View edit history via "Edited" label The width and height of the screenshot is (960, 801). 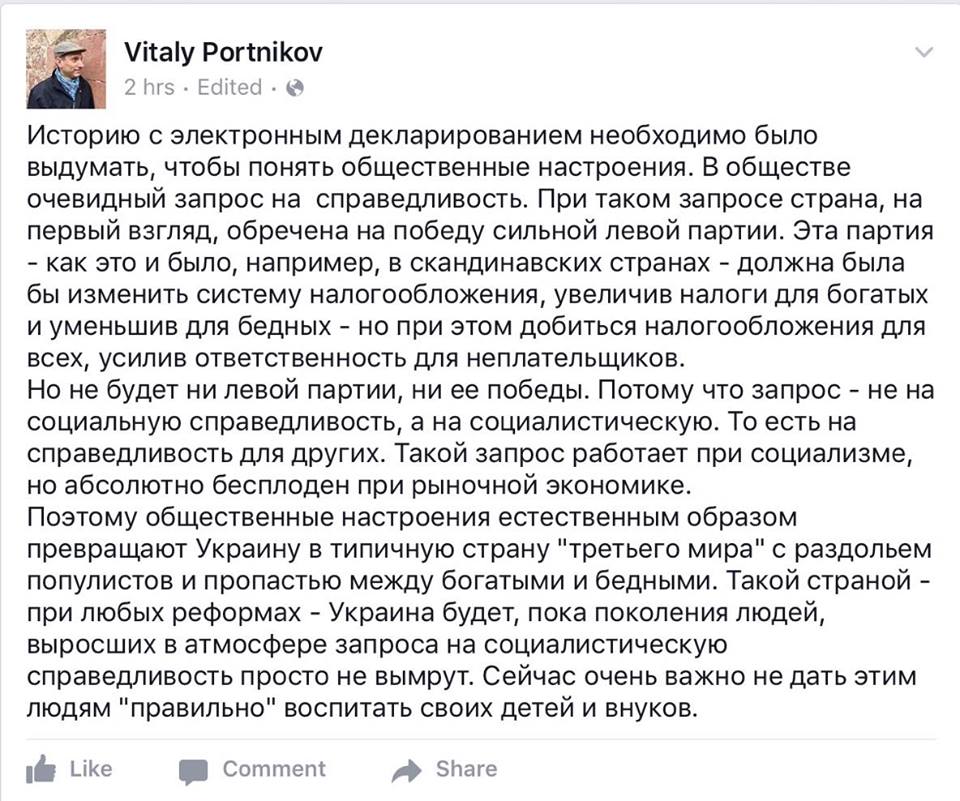coord(229,87)
